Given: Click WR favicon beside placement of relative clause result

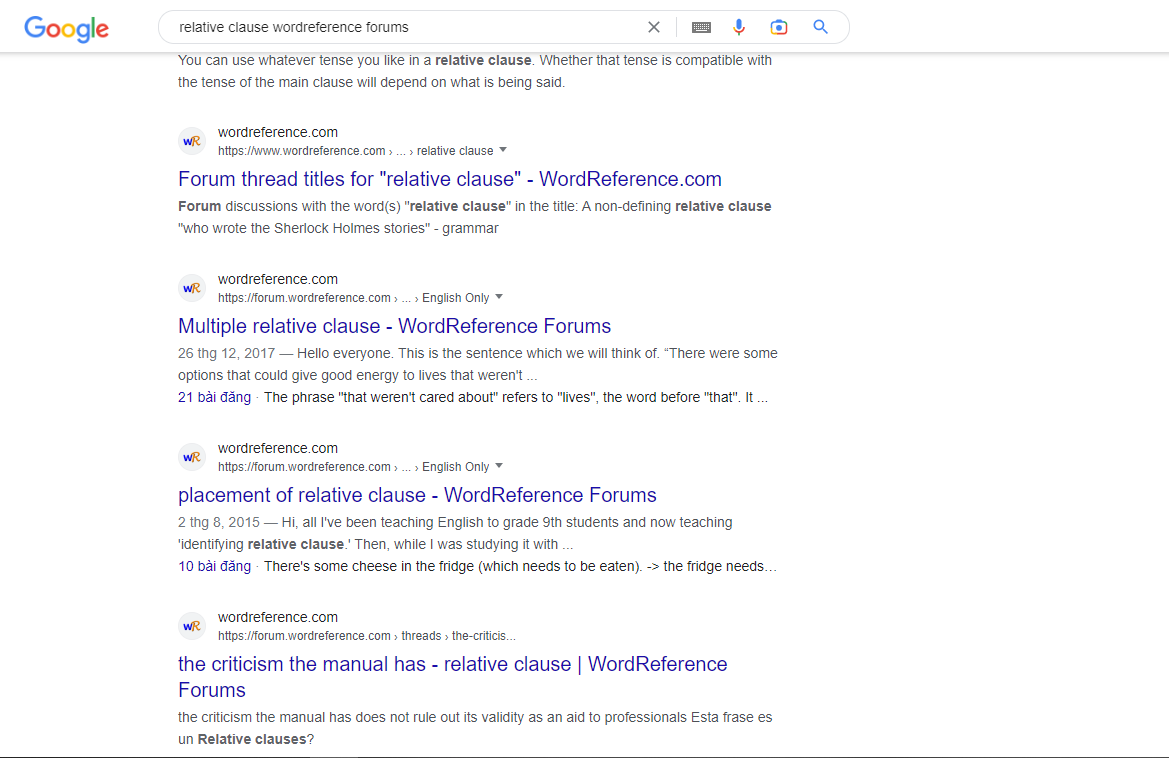Looking at the screenshot, I should click(x=192, y=457).
